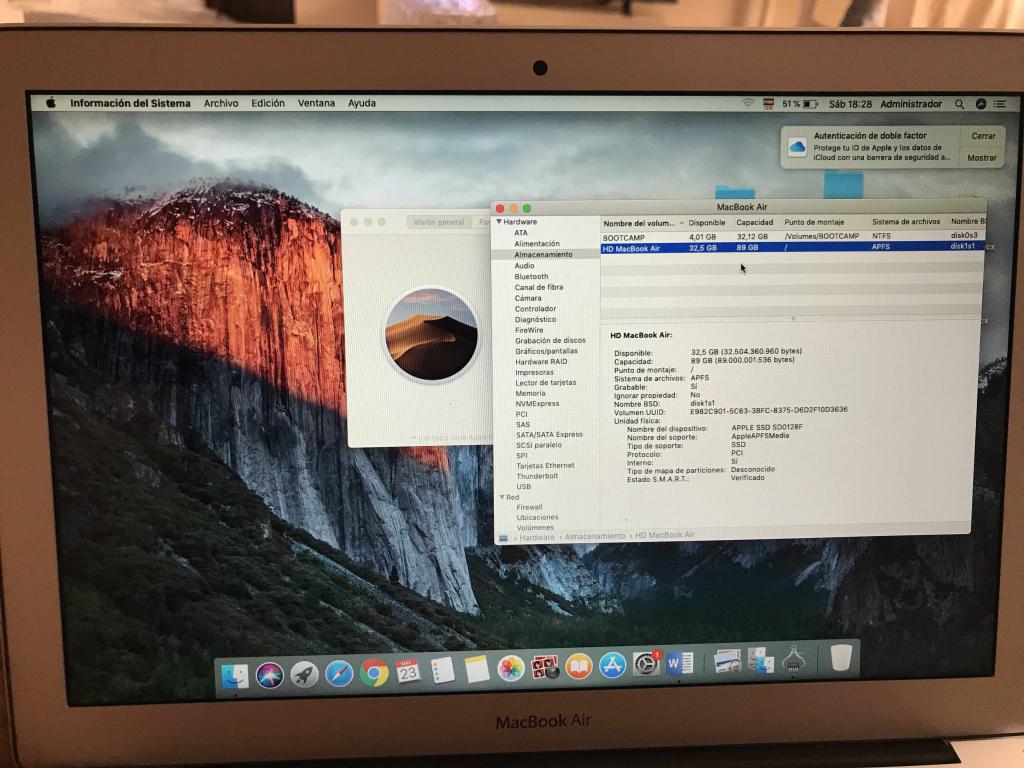Open Reminders from the Dock
The width and height of the screenshot is (1024, 768).
tap(443, 670)
